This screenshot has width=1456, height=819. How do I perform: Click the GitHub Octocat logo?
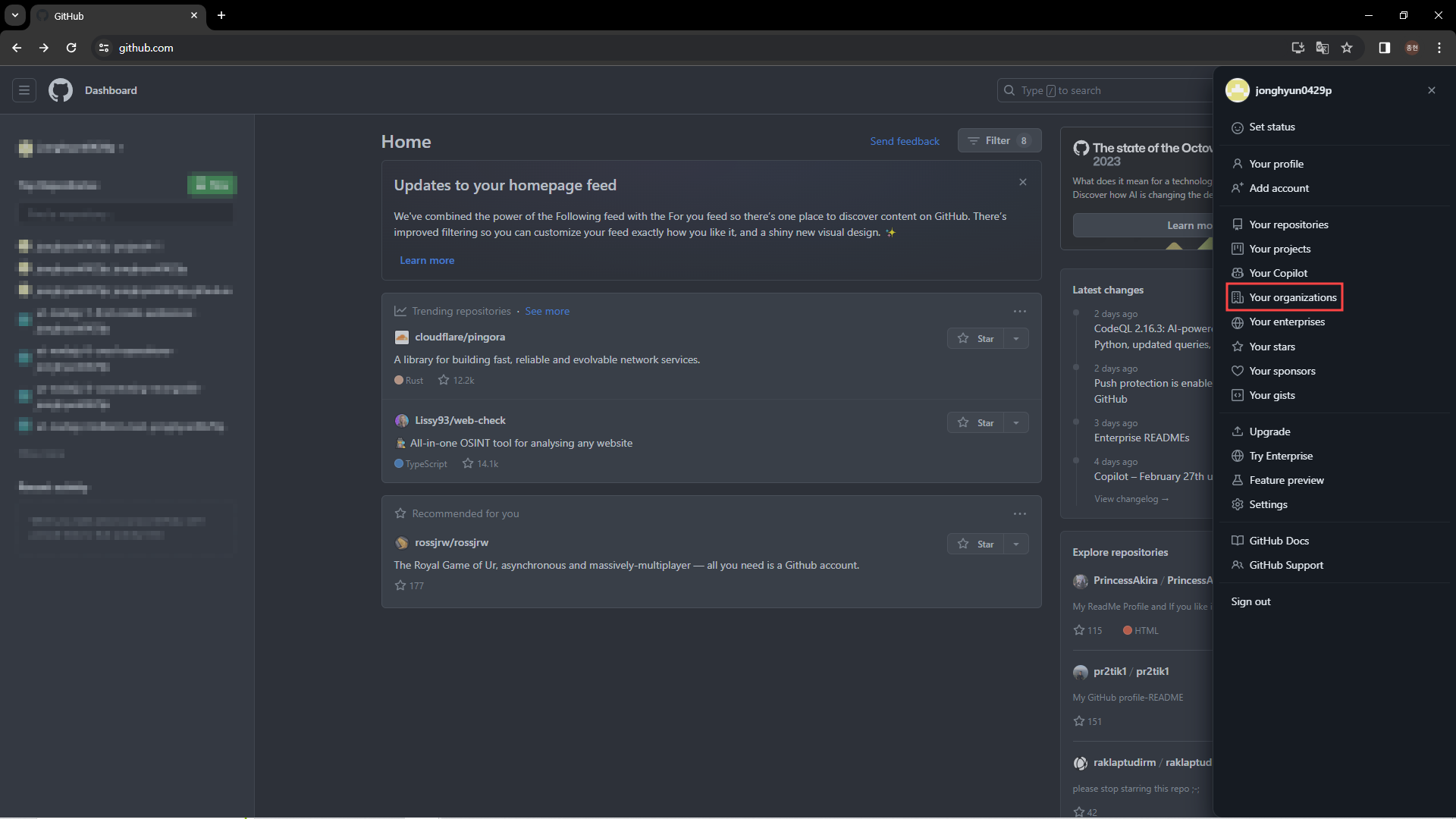[61, 90]
